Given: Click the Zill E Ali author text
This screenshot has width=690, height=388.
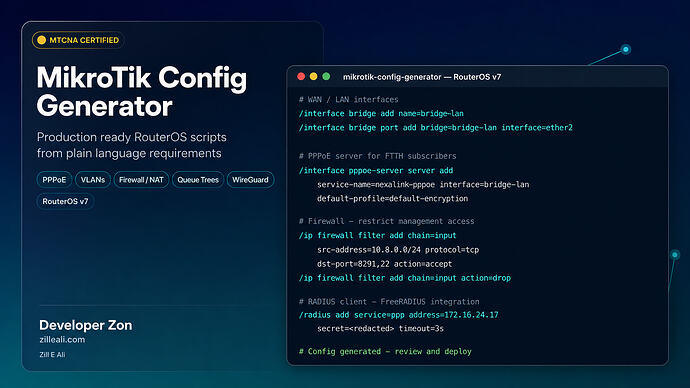Looking at the screenshot, I should click(x=52, y=355).
